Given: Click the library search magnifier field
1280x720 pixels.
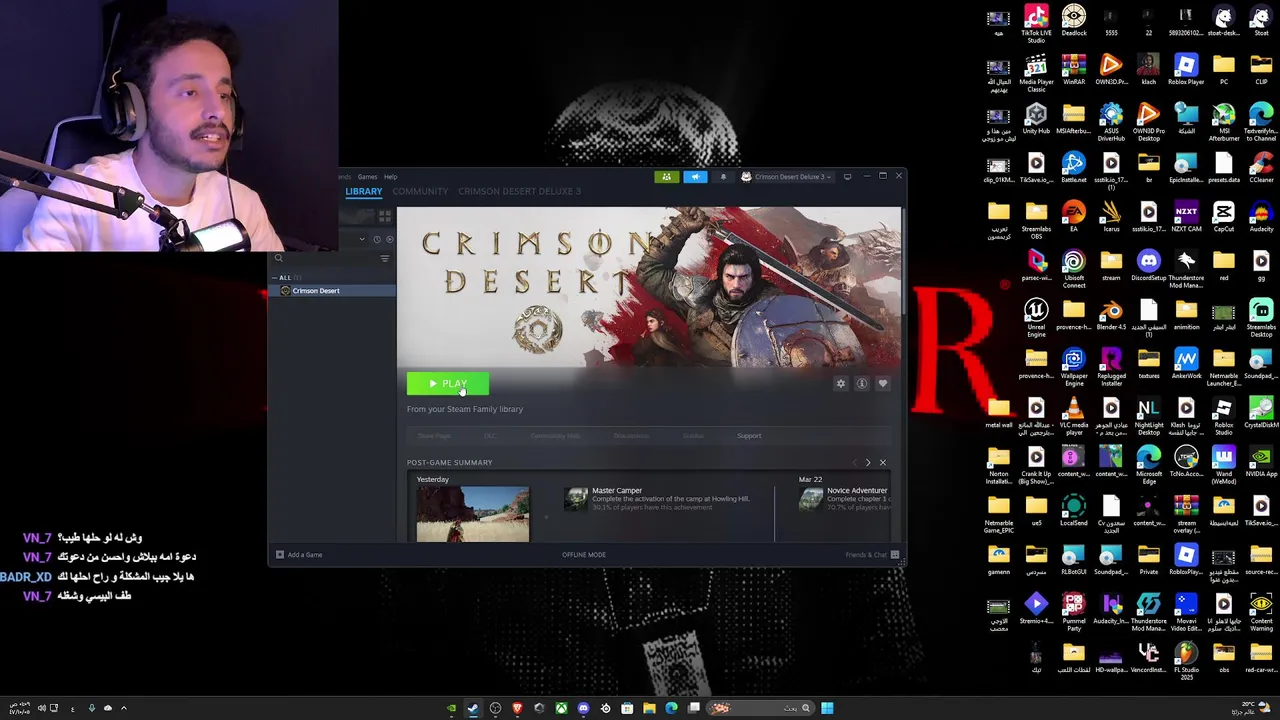Looking at the screenshot, I should 279,259.
